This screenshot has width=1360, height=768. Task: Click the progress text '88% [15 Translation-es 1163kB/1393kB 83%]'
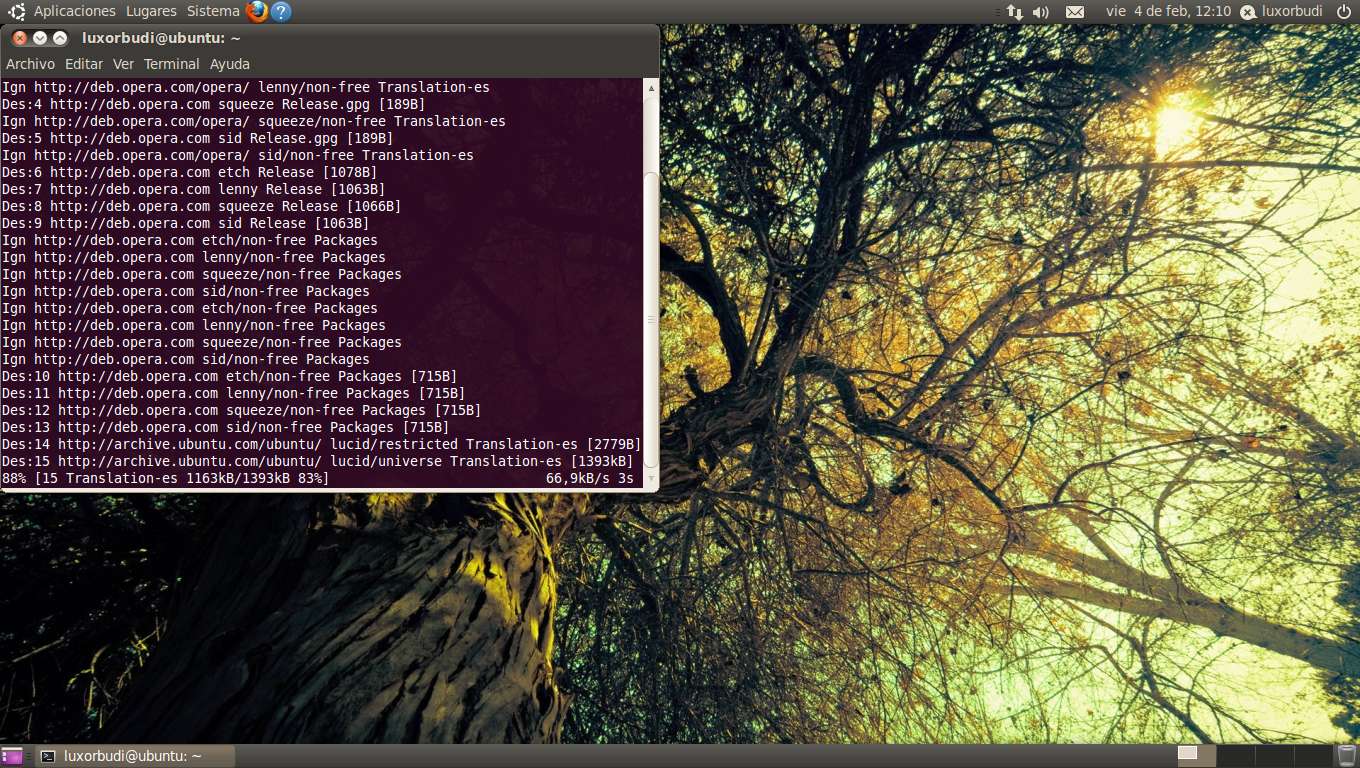[x=166, y=478]
